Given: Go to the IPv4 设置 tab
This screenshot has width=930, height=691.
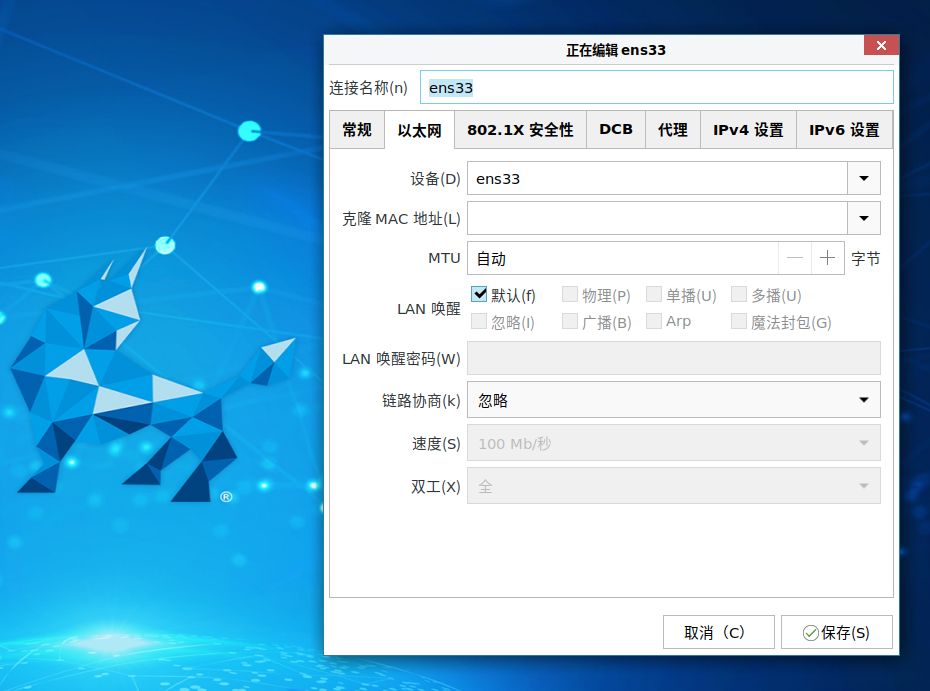Looking at the screenshot, I should 748,130.
